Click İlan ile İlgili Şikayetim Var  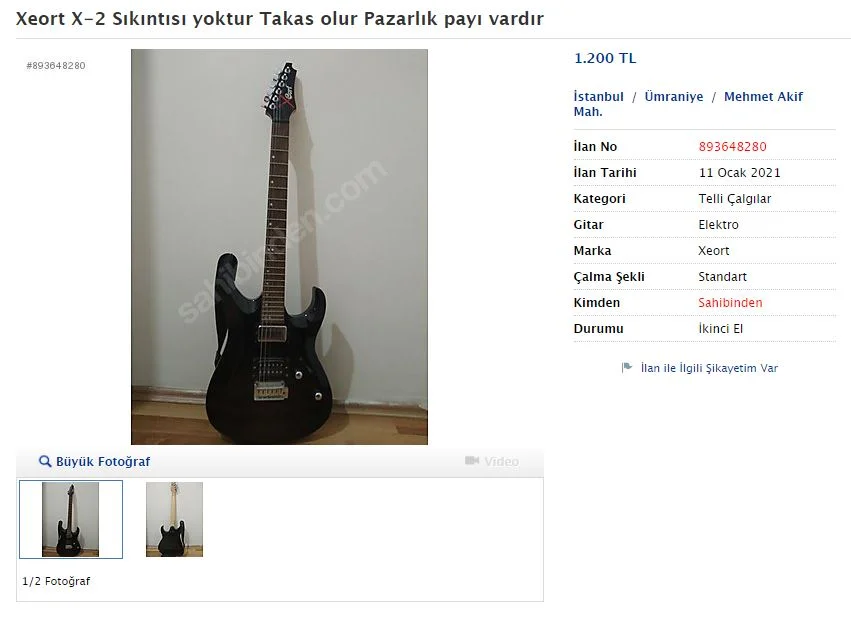[x=709, y=368]
